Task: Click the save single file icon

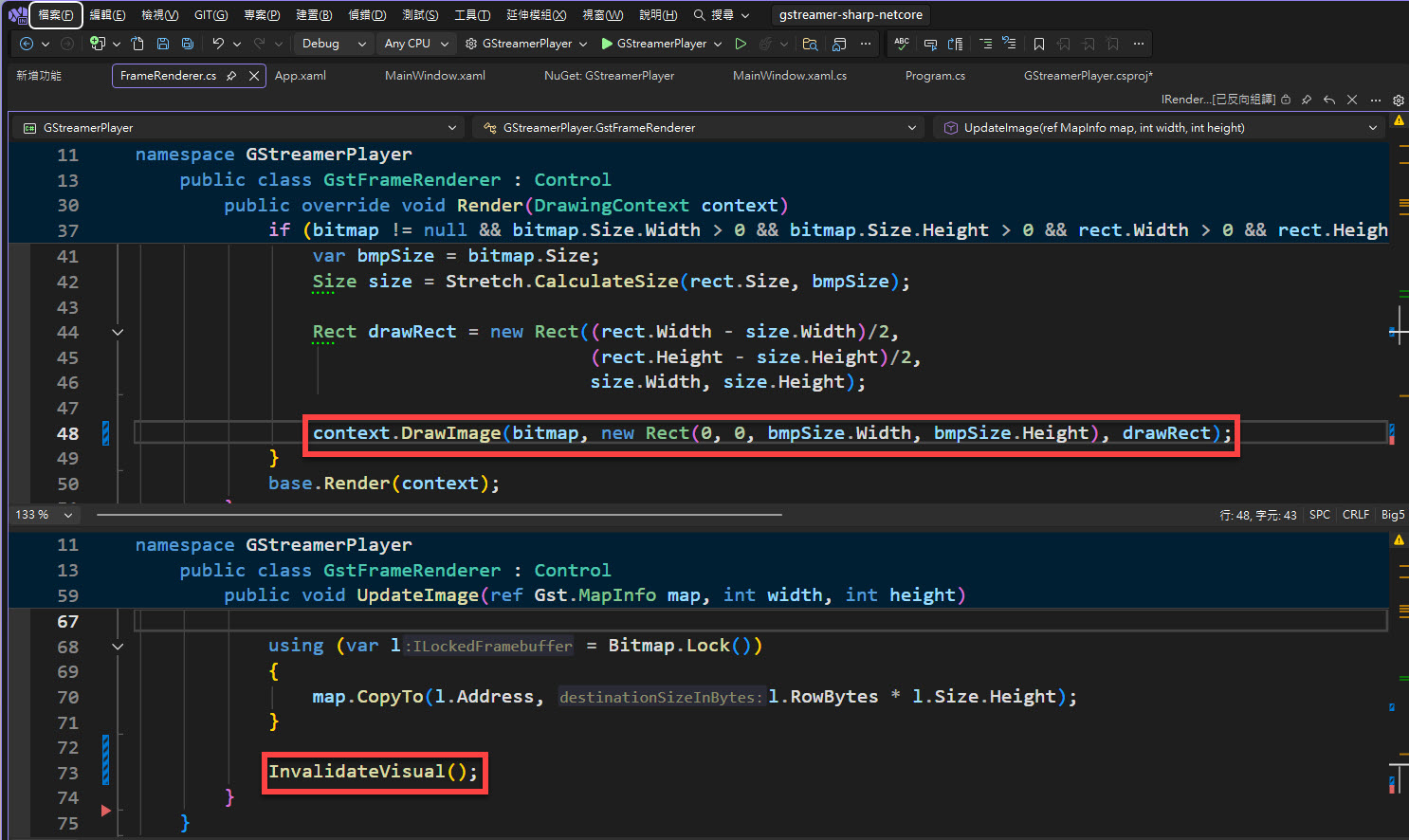Action: [163, 44]
